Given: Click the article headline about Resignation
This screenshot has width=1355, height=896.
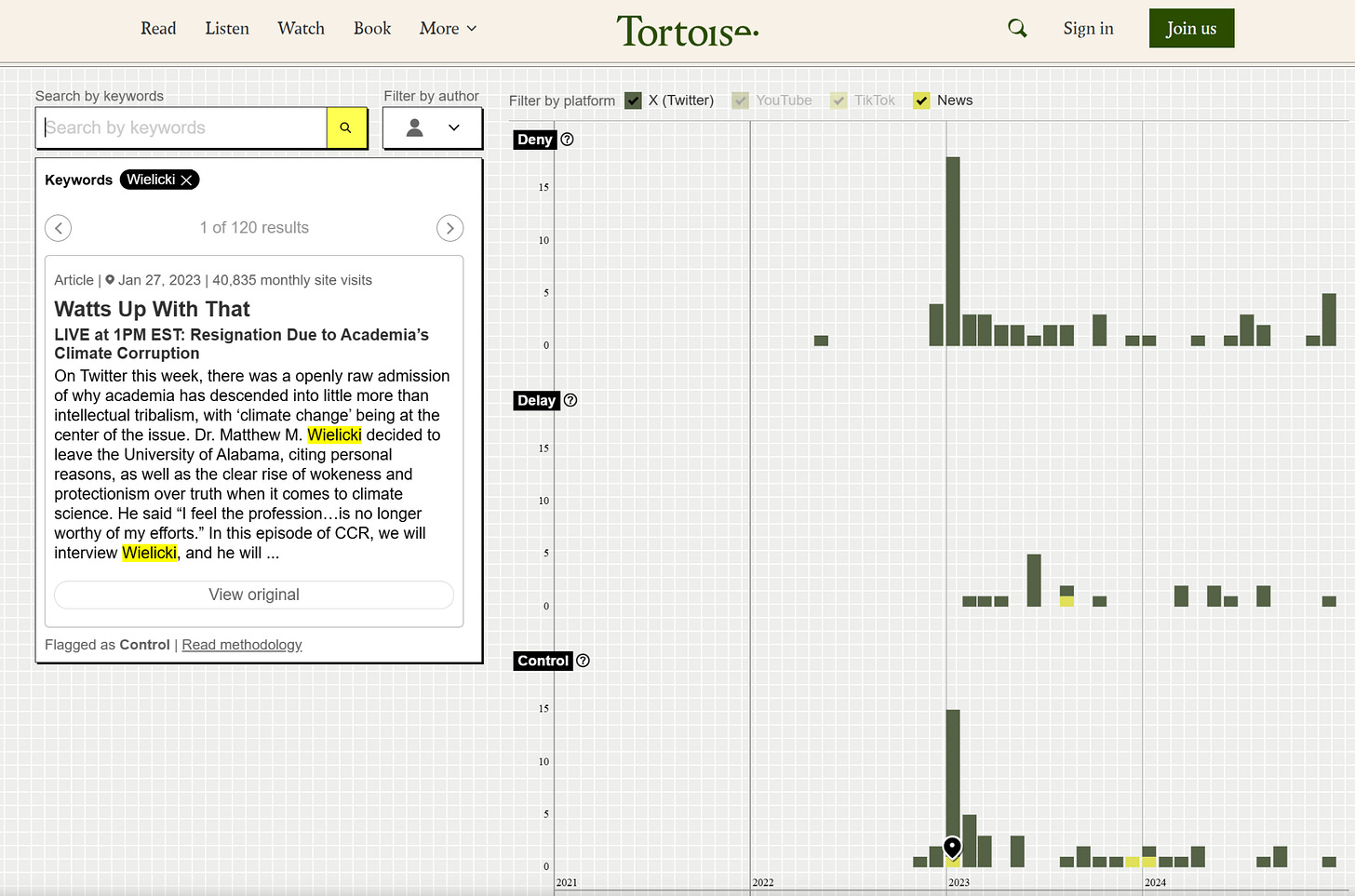Looking at the screenshot, I should pos(241,344).
